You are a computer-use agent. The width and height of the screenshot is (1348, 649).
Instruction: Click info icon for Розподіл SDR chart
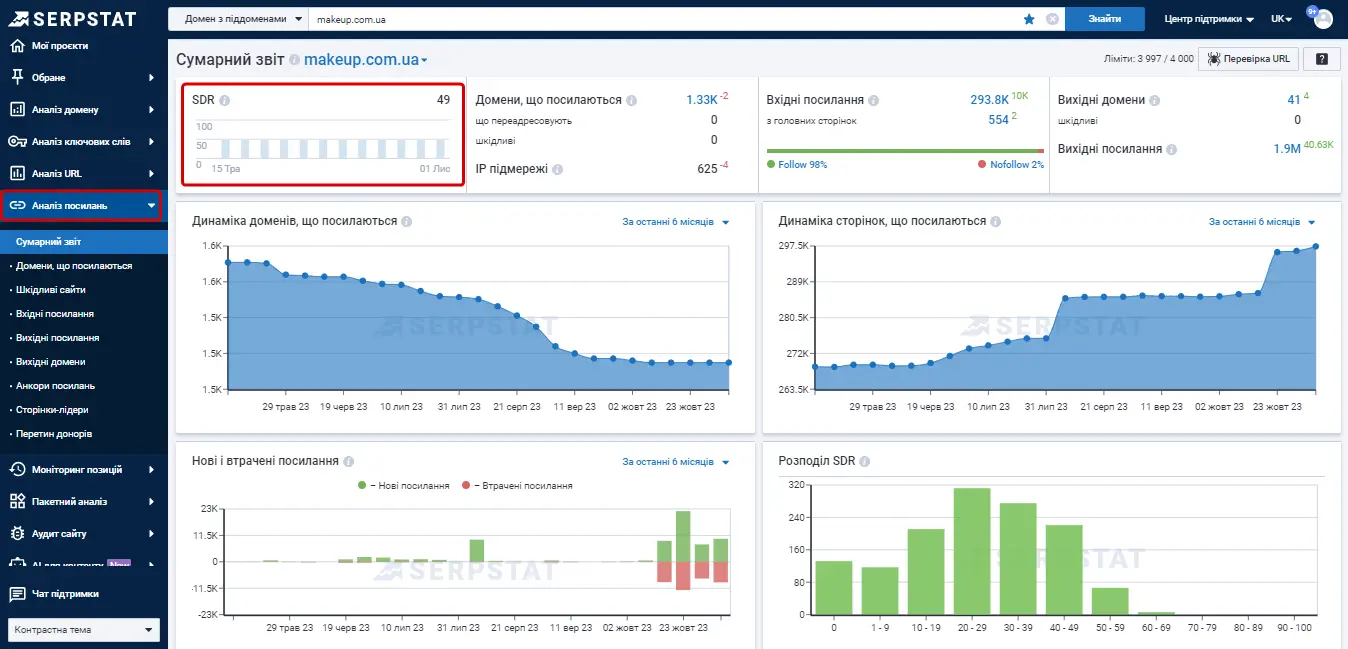(x=864, y=462)
